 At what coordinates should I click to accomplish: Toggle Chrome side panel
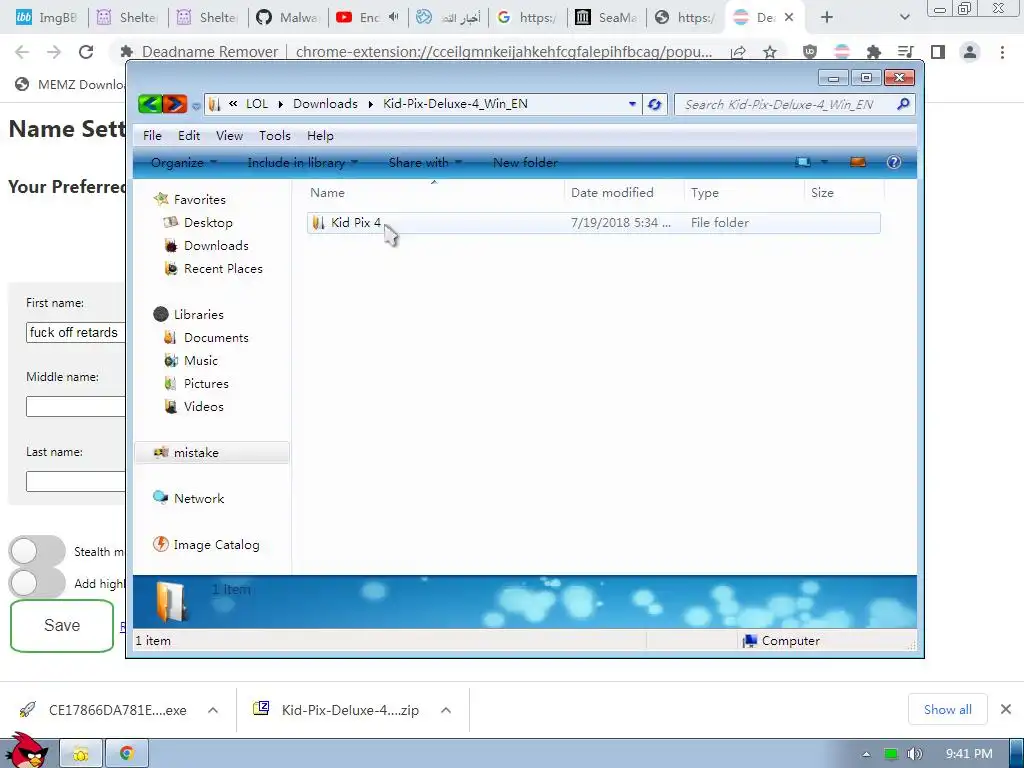[938, 52]
